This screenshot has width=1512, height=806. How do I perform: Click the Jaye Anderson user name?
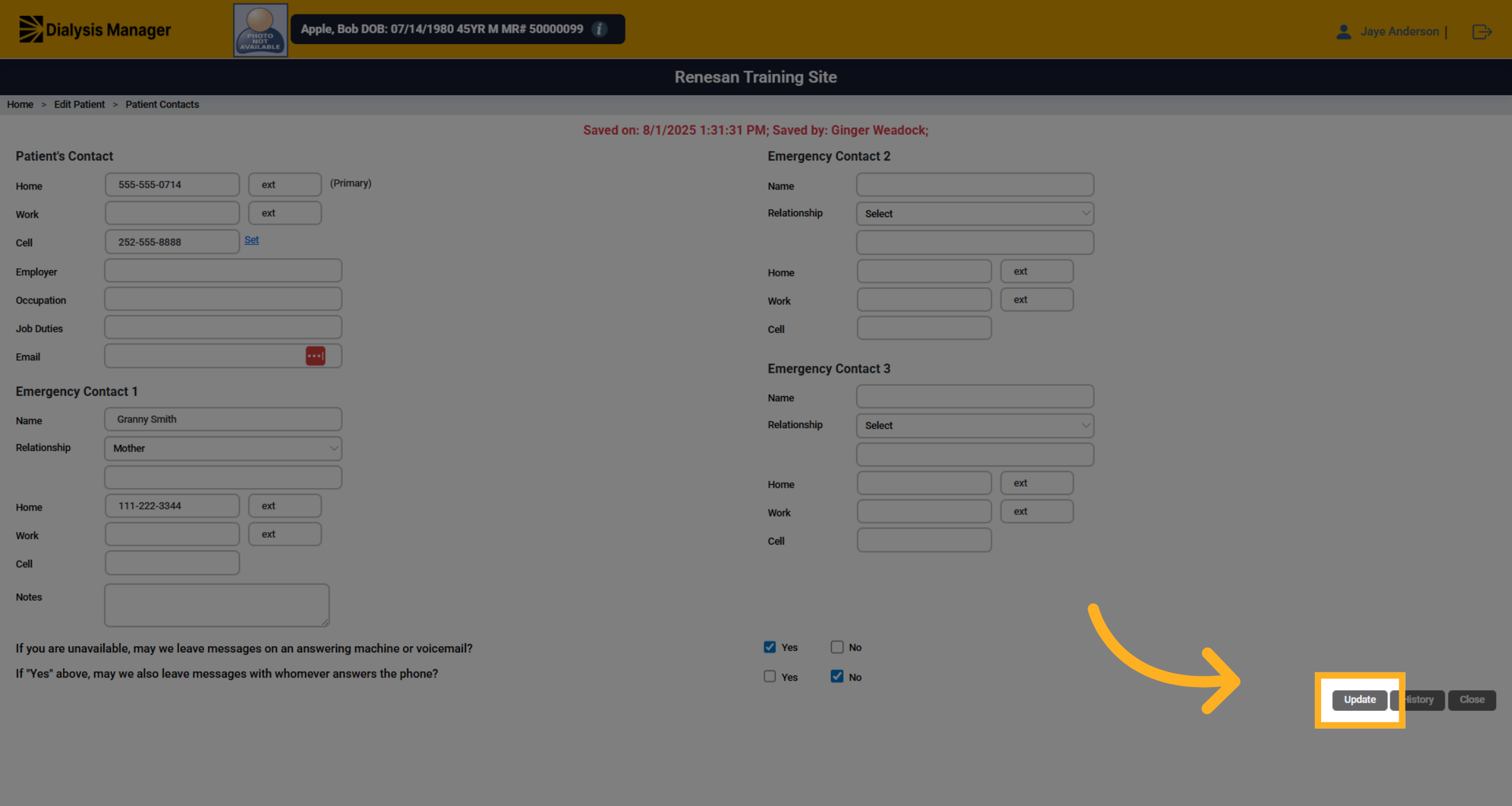tap(1399, 31)
